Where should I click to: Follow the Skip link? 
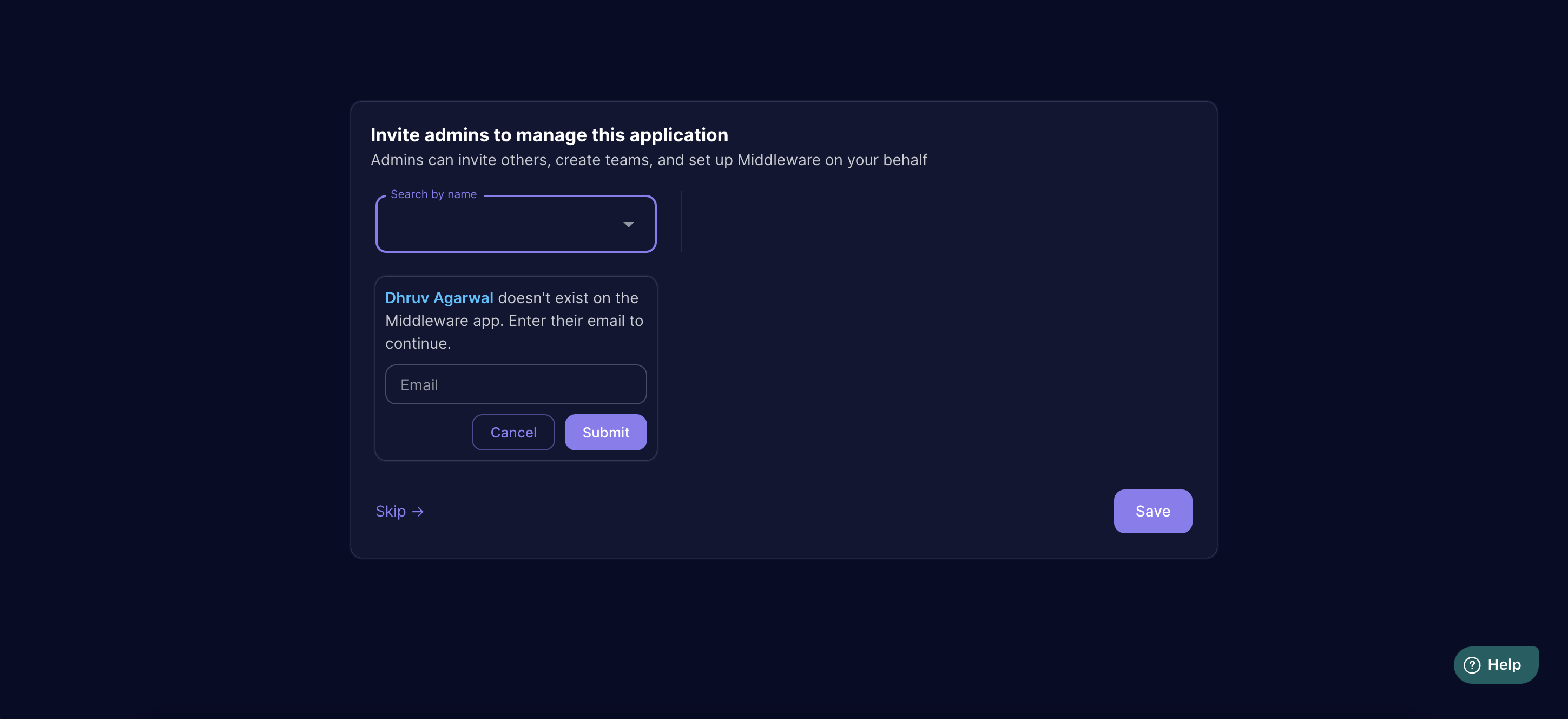[x=390, y=512]
